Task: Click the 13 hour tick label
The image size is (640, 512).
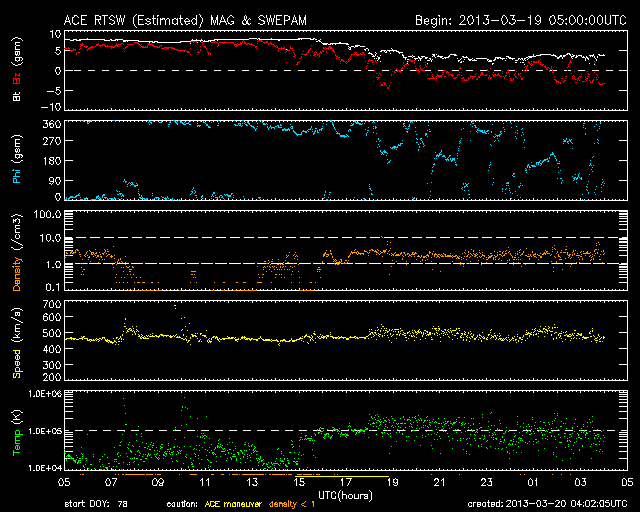Action: pos(253,483)
